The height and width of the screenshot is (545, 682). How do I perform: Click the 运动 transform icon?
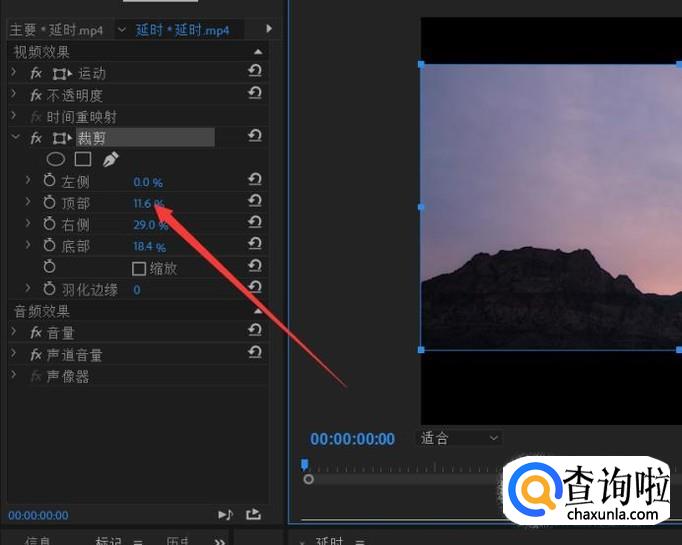click(62, 74)
